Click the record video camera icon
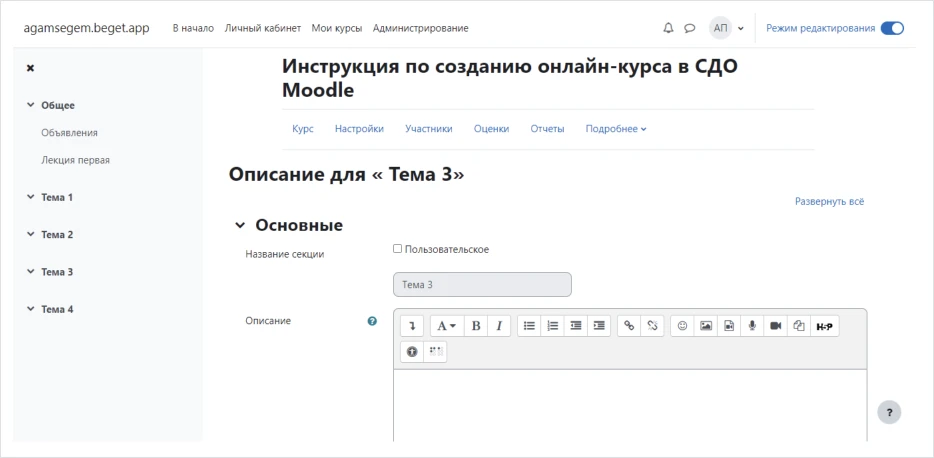Viewport: 934px width, 458px height. click(776, 326)
